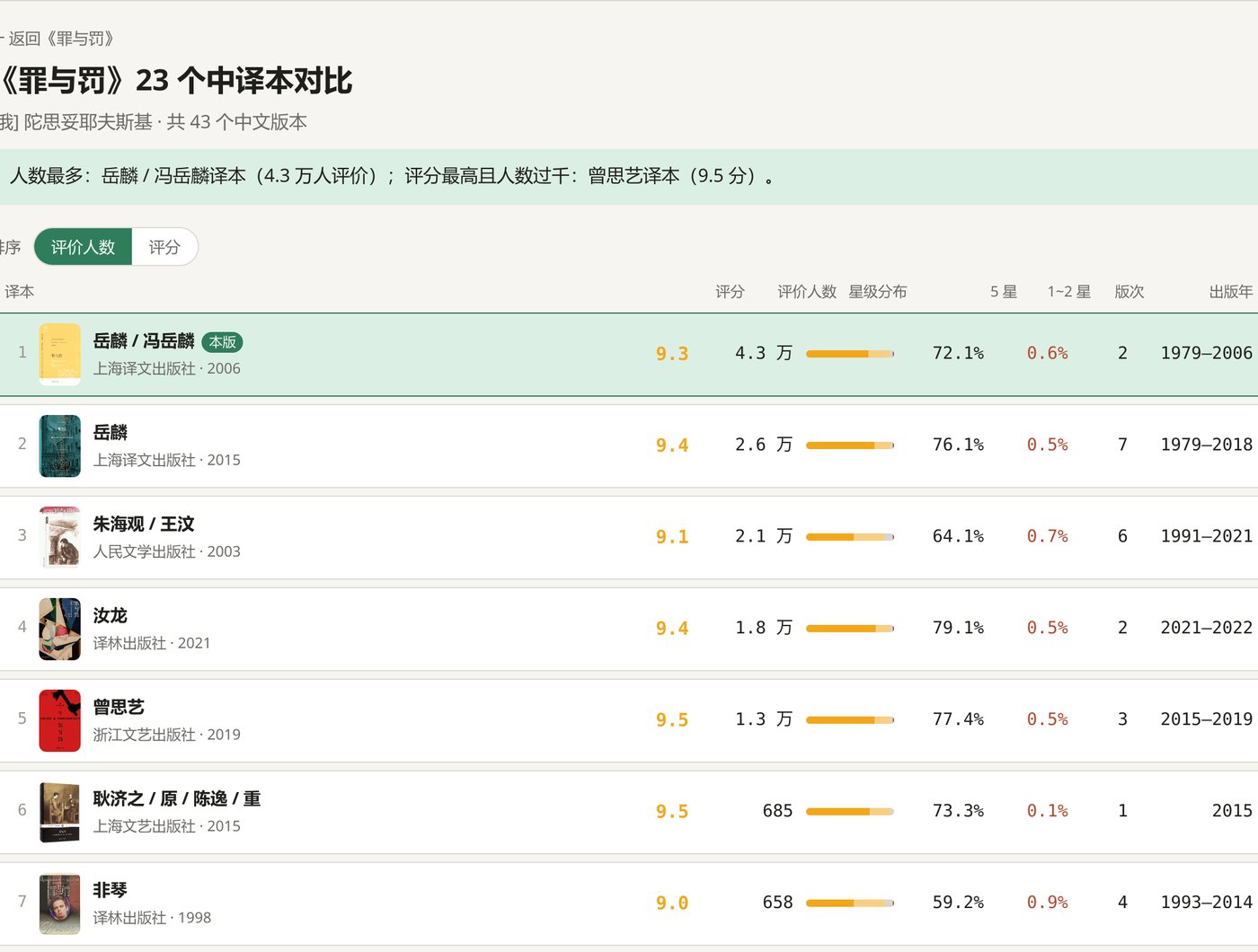The width and height of the screenshot is (1258, 952).
Task: Click publisher text 人民文学出版社 · 2003
Action: [x=167, y=552]
